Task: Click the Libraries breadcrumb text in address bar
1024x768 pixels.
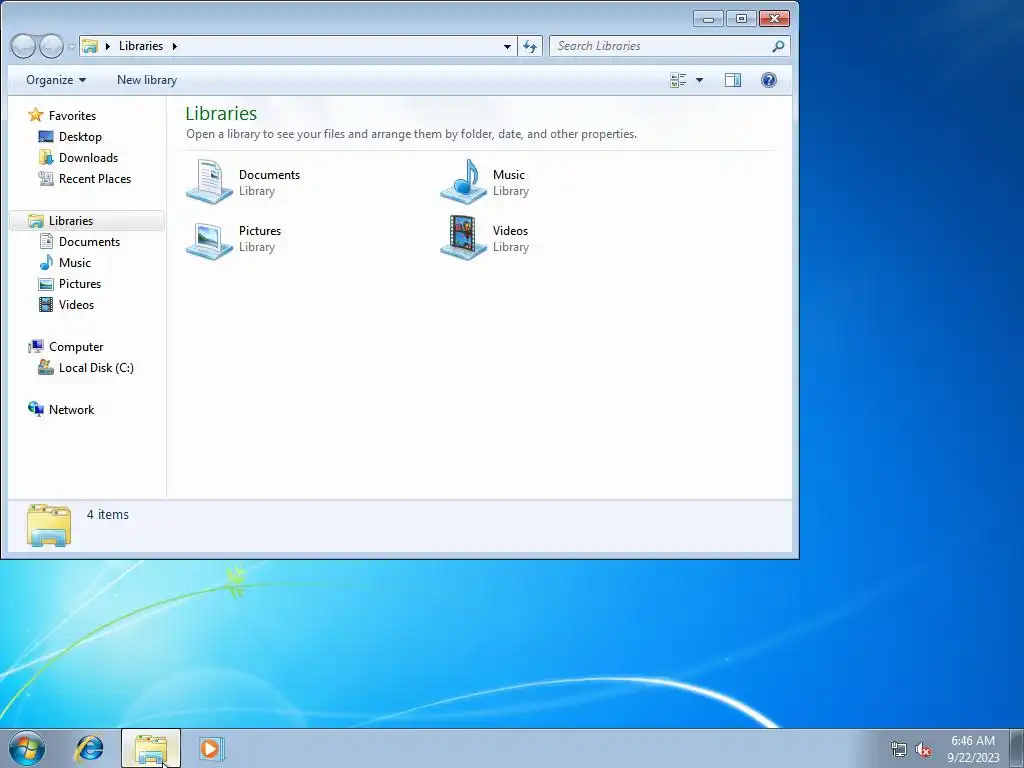Action: click(141, 46)
